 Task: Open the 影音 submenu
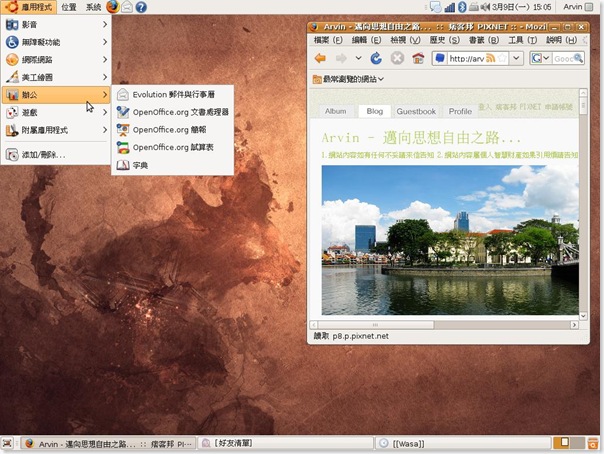pyautogui.click(x=56, y=25)
